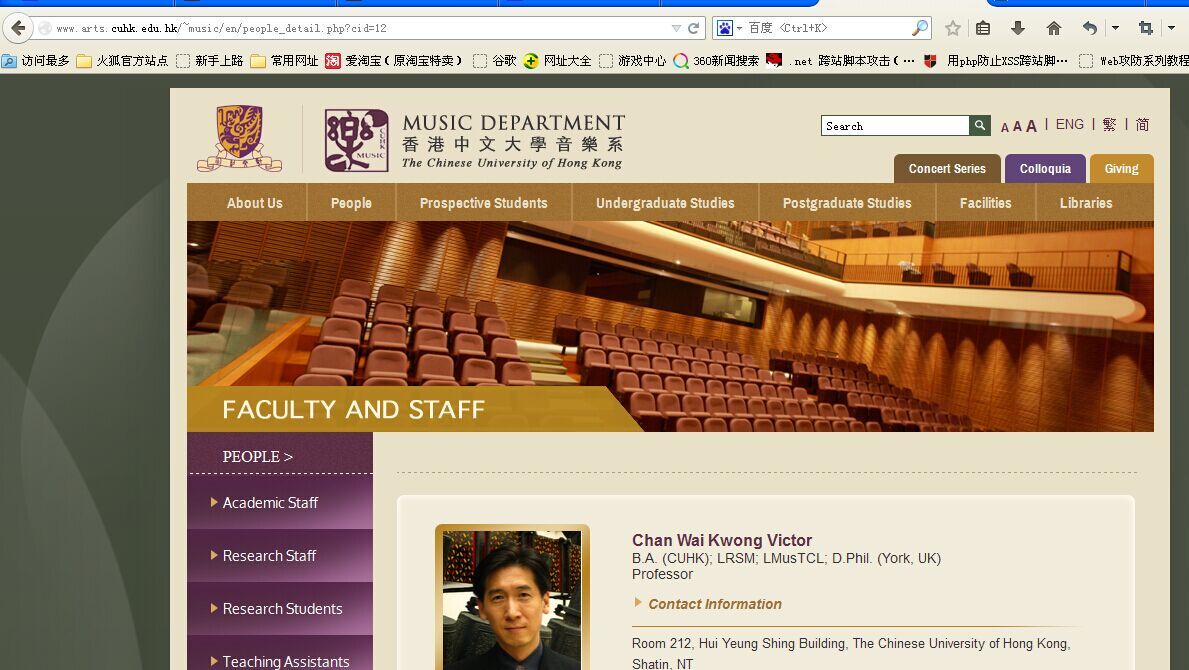Open the Postgraduate Studies menu
1189x670 pixels.
click(847, 202)
